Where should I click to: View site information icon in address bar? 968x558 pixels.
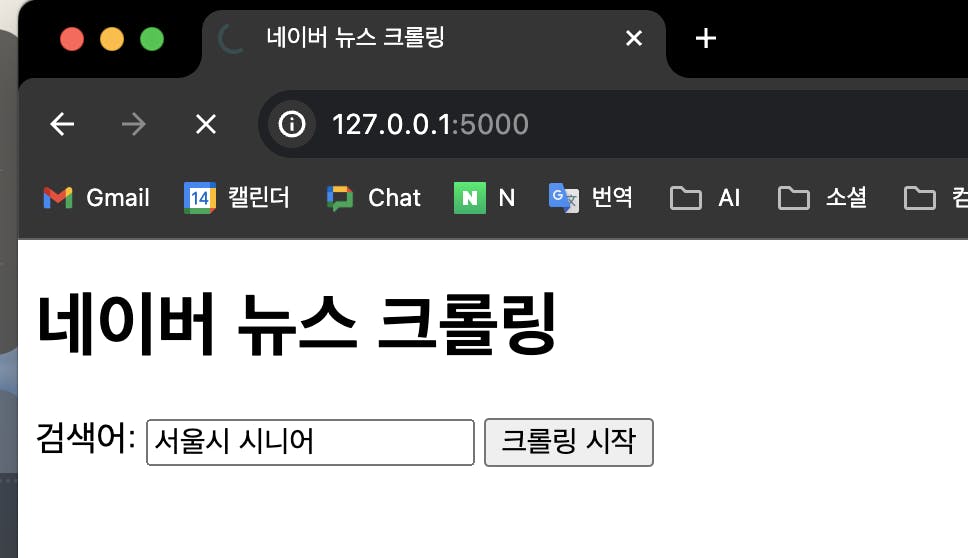[291, 124]
